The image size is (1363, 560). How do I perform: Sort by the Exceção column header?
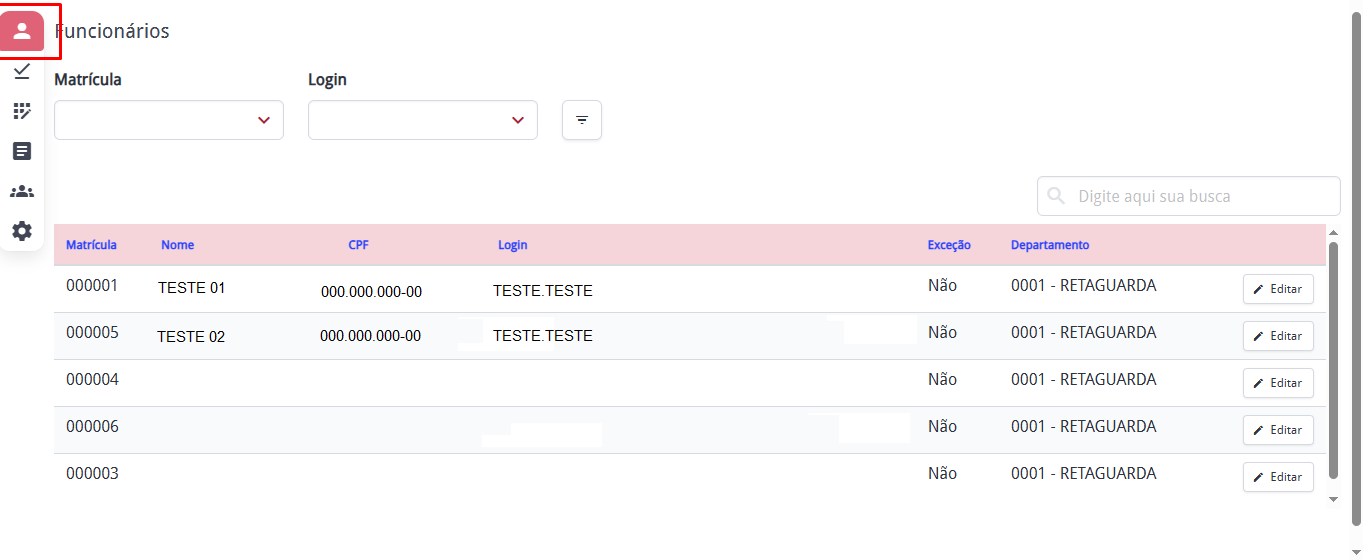click(x=949, y=245)
